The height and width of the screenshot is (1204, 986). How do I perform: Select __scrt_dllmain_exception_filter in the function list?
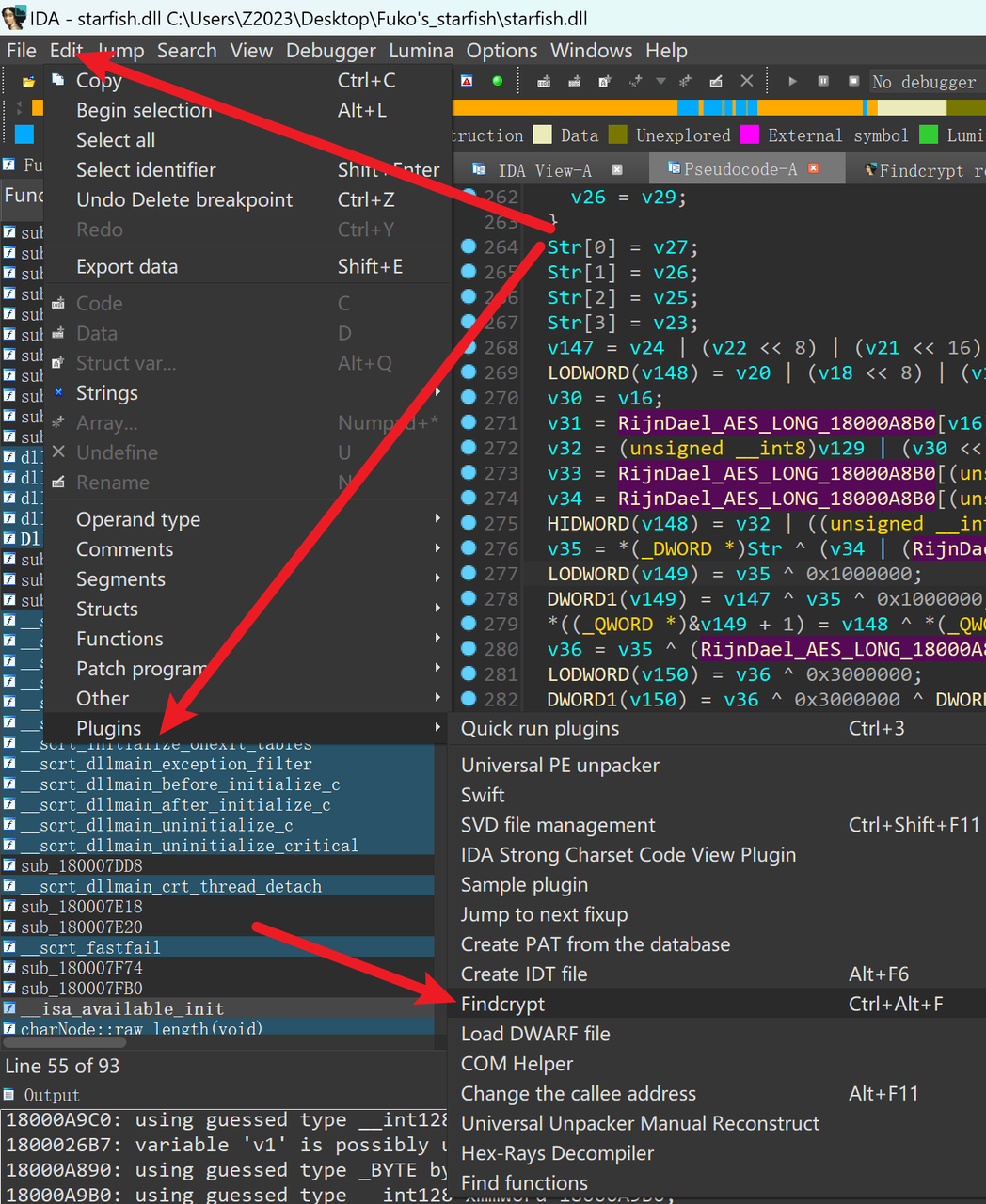(x=217, y=764)
